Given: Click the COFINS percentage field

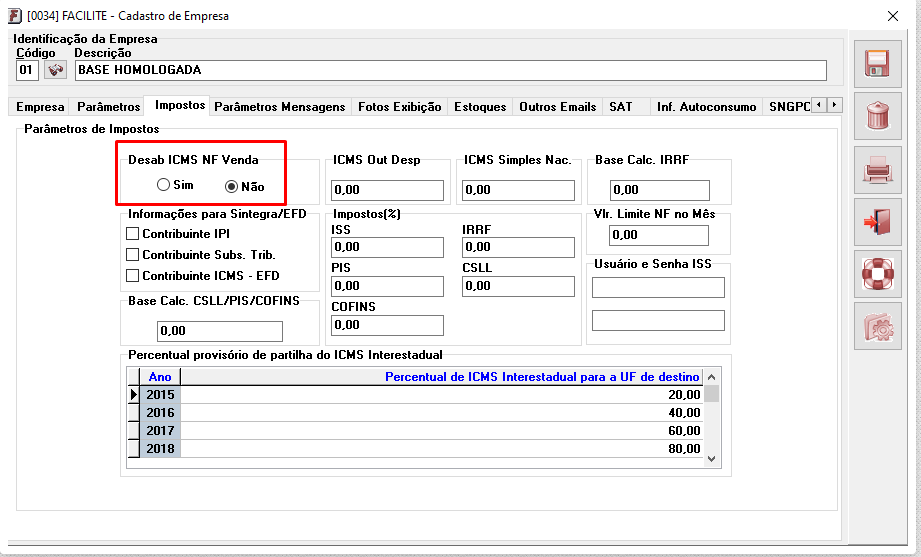Looking at the screenshot, I should [387, 325].
